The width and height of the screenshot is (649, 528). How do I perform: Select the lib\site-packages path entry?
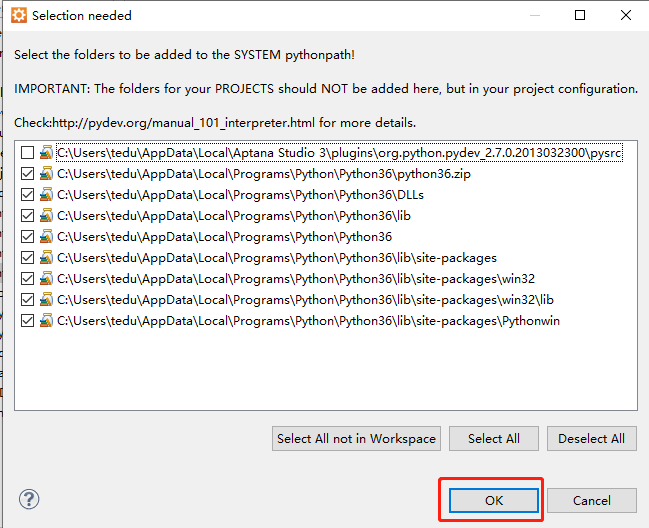pyautogui.click(x=276, y=258)
